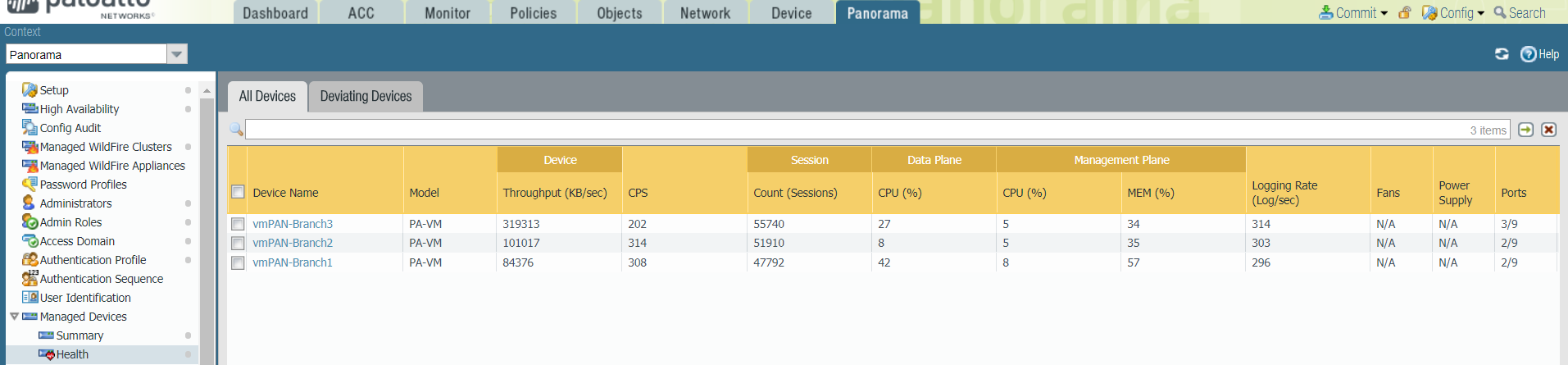Click the Managed Devices folder icon
Screen dimensions: 1568x365
pos(30,317)
